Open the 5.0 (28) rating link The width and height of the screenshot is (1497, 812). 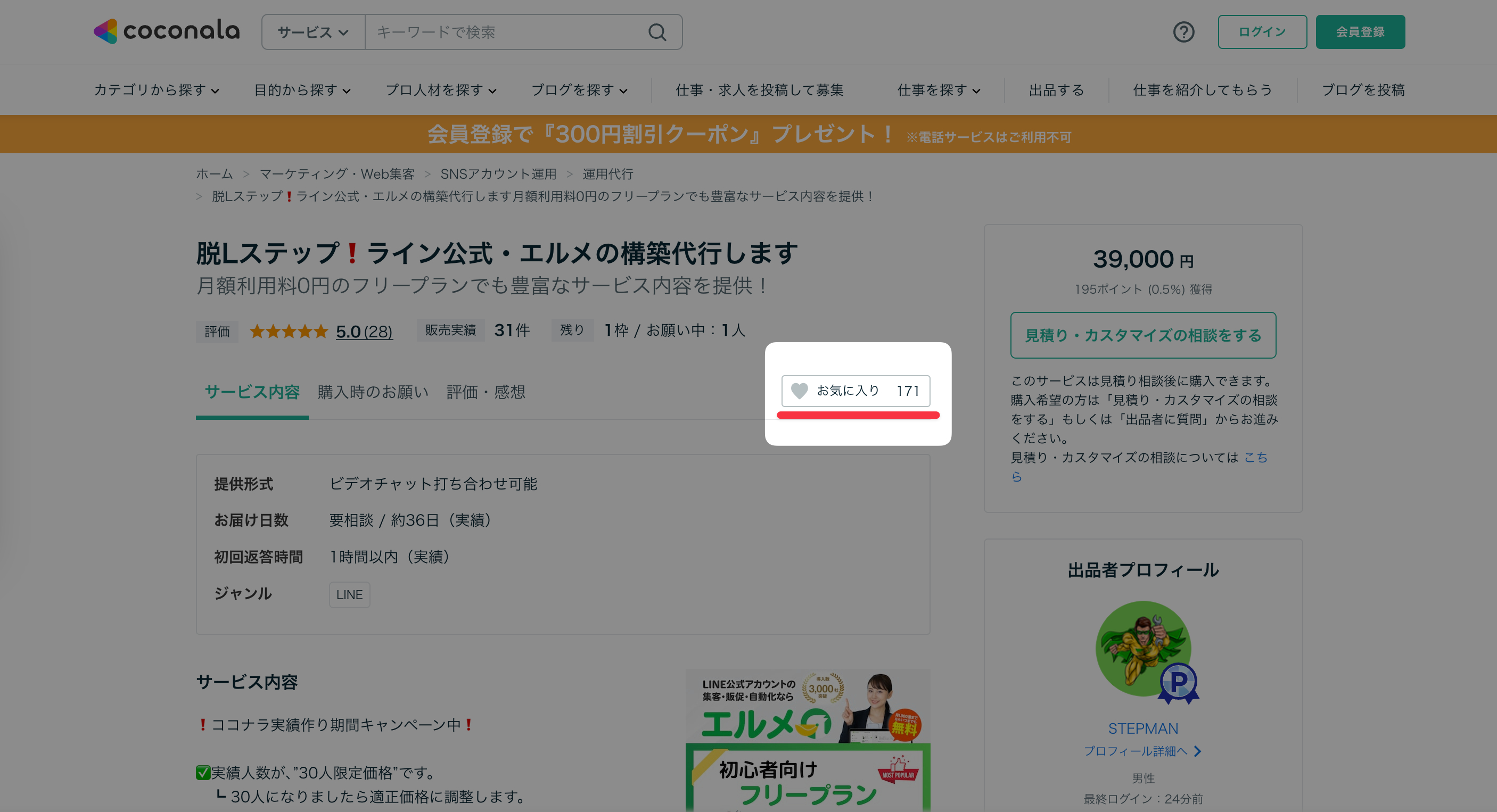(364, 332)
